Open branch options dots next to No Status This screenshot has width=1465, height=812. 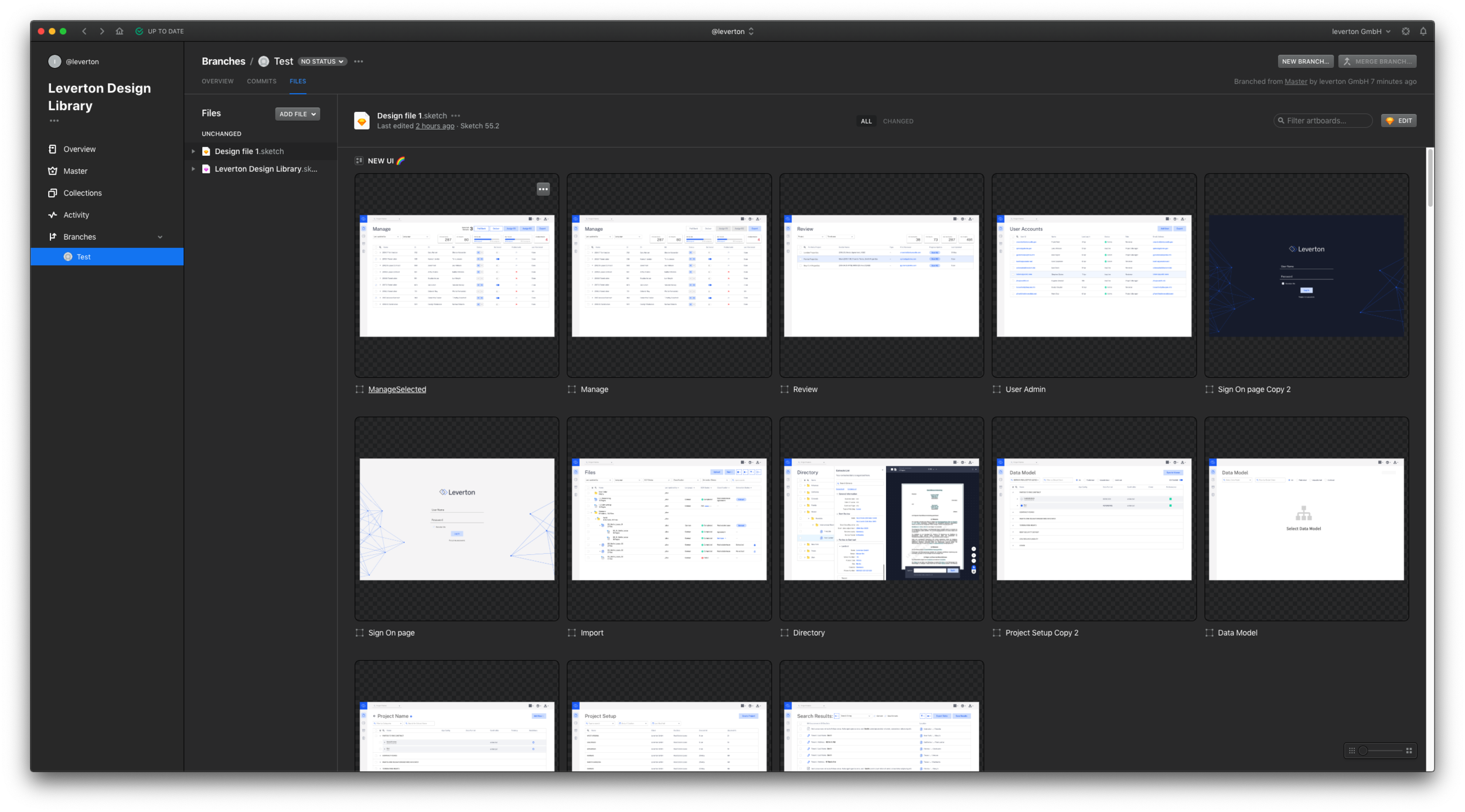[359, 62]
